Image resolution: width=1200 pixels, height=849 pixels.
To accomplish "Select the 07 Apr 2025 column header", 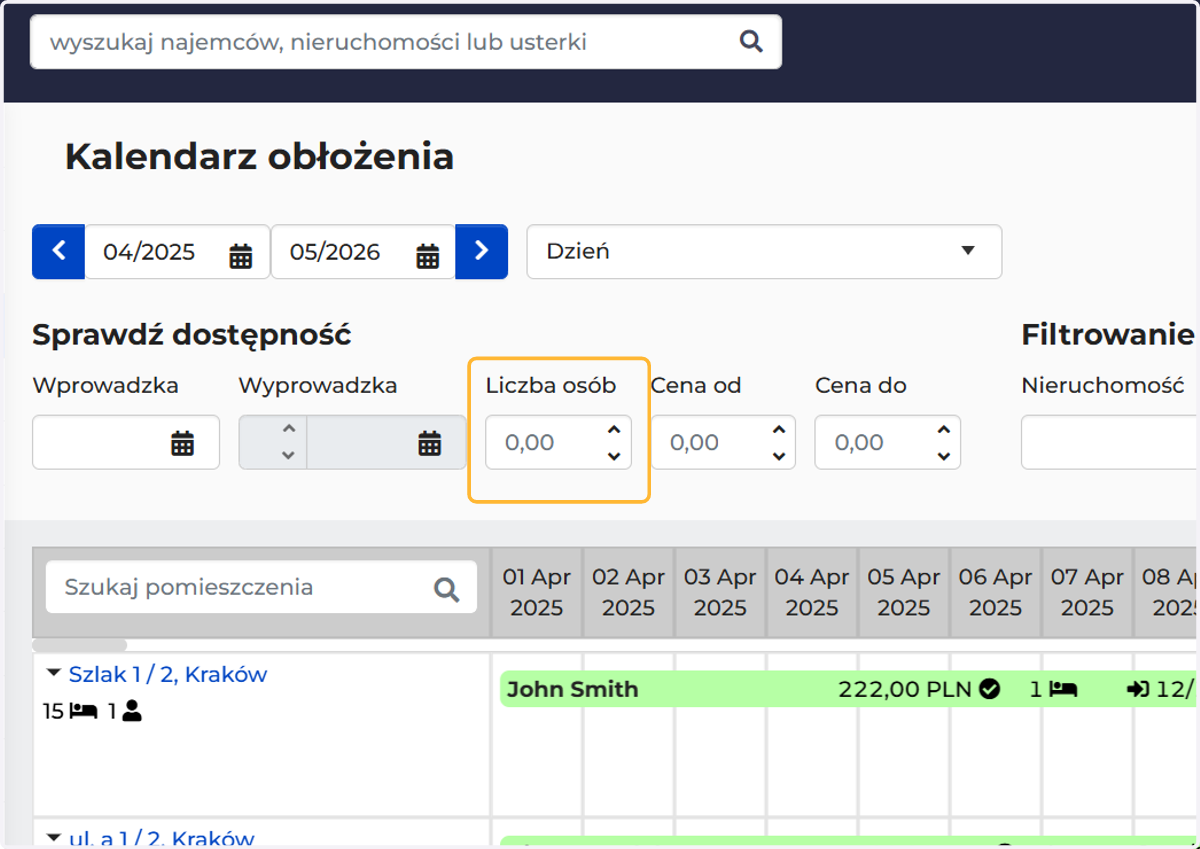I will pyautogui.click(x=1087, y=592).
